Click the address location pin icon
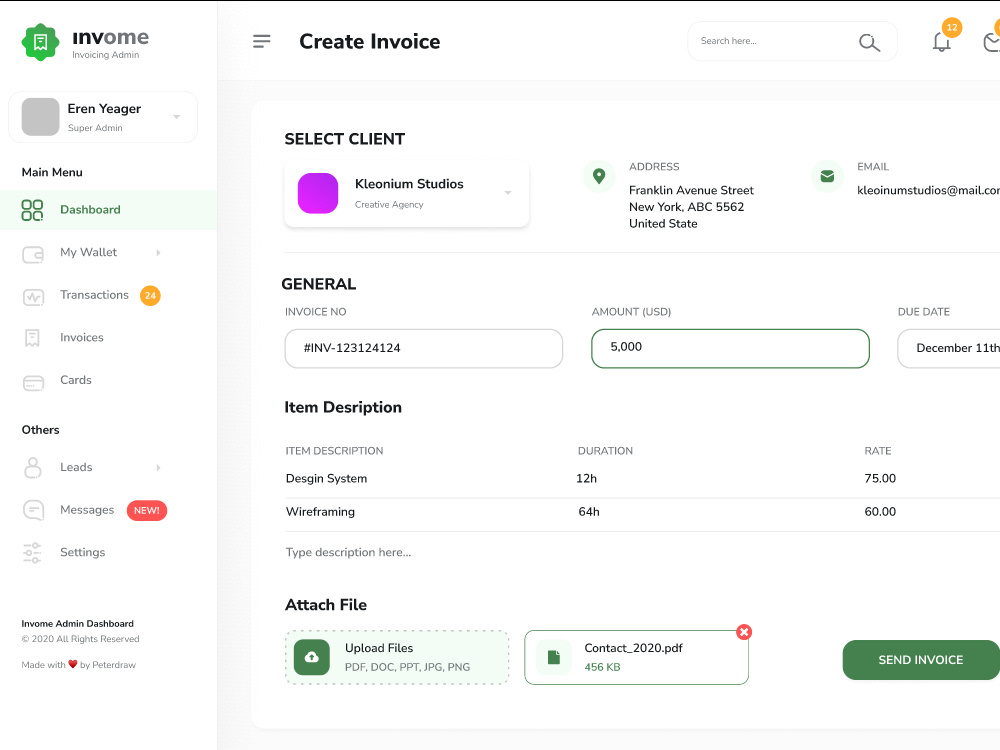Image resolution: width=1000 pixels, height=750 pixels. [x=599, y=176]
